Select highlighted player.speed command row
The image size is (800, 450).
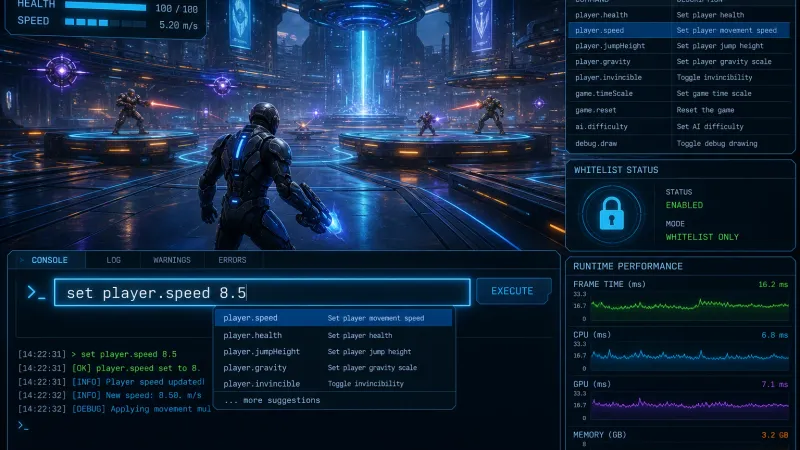pos(679,30)
